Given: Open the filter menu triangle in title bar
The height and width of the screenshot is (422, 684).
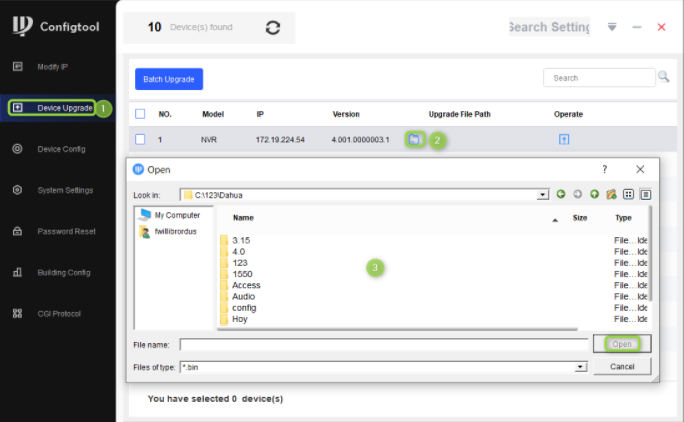Looking at the screenshot, I should click(x=612, y=27).
